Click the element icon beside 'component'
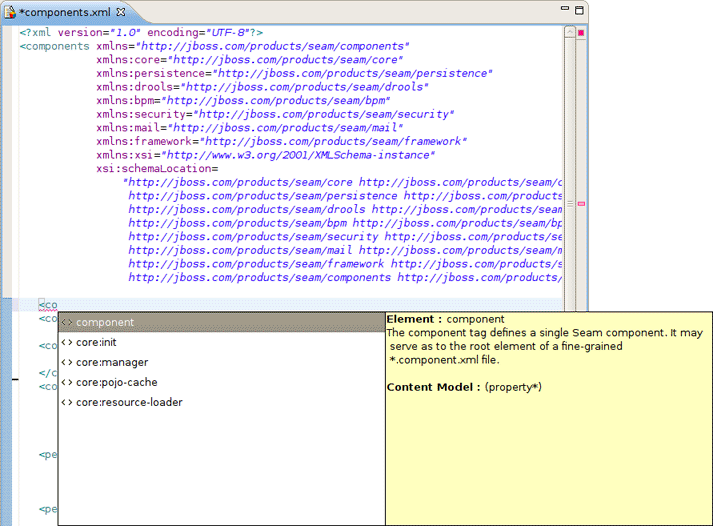 (x=67, y=323)
